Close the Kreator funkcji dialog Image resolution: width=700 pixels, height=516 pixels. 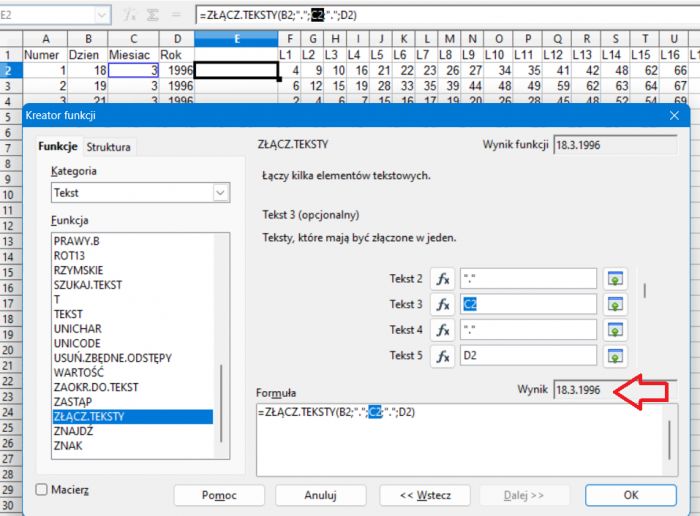674,116
